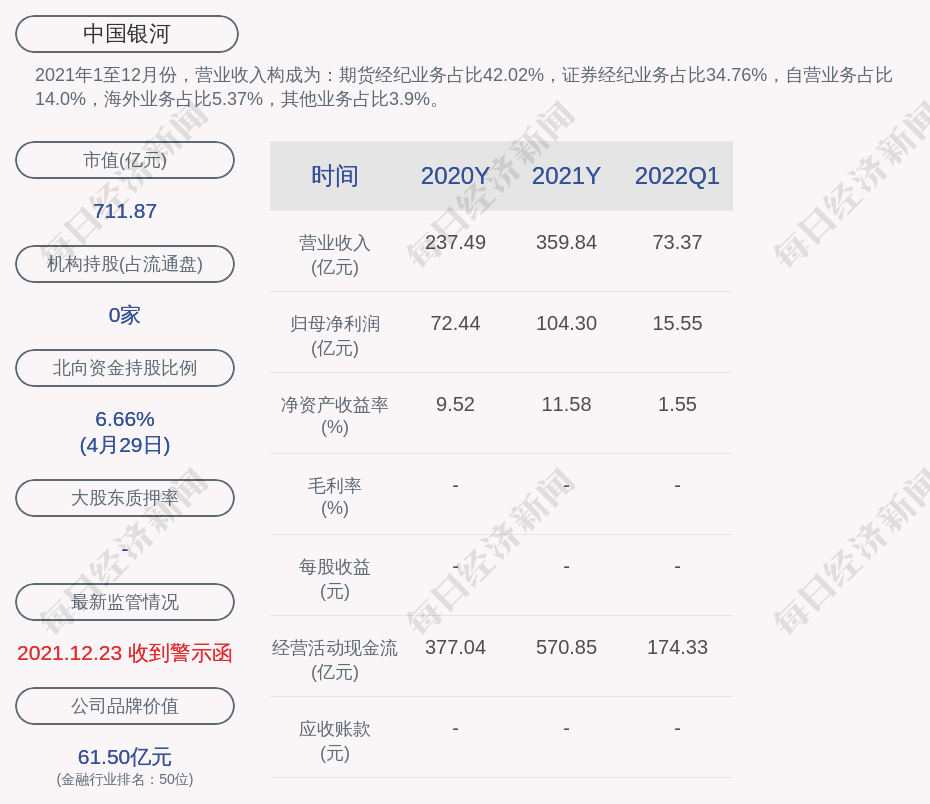Viewport: 930px width, 804px height.
Task: Select the 2020Y column header
Action: [456, 176]
